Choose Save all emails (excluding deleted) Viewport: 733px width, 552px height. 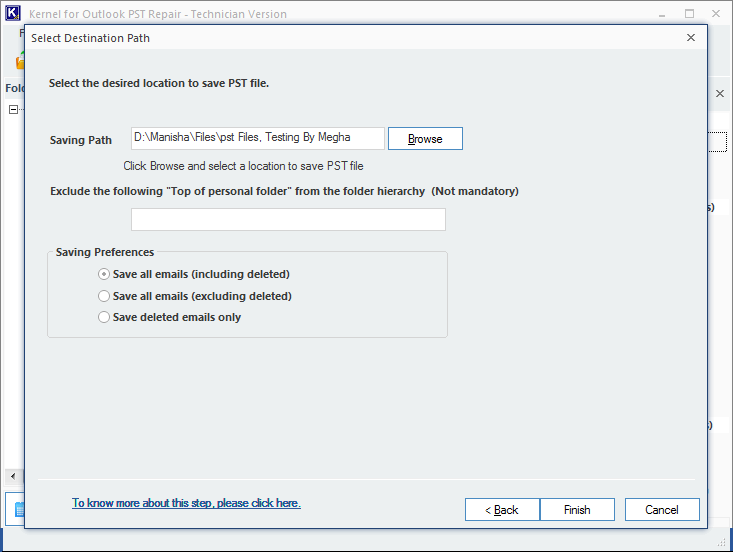click(x=195, y=296)
